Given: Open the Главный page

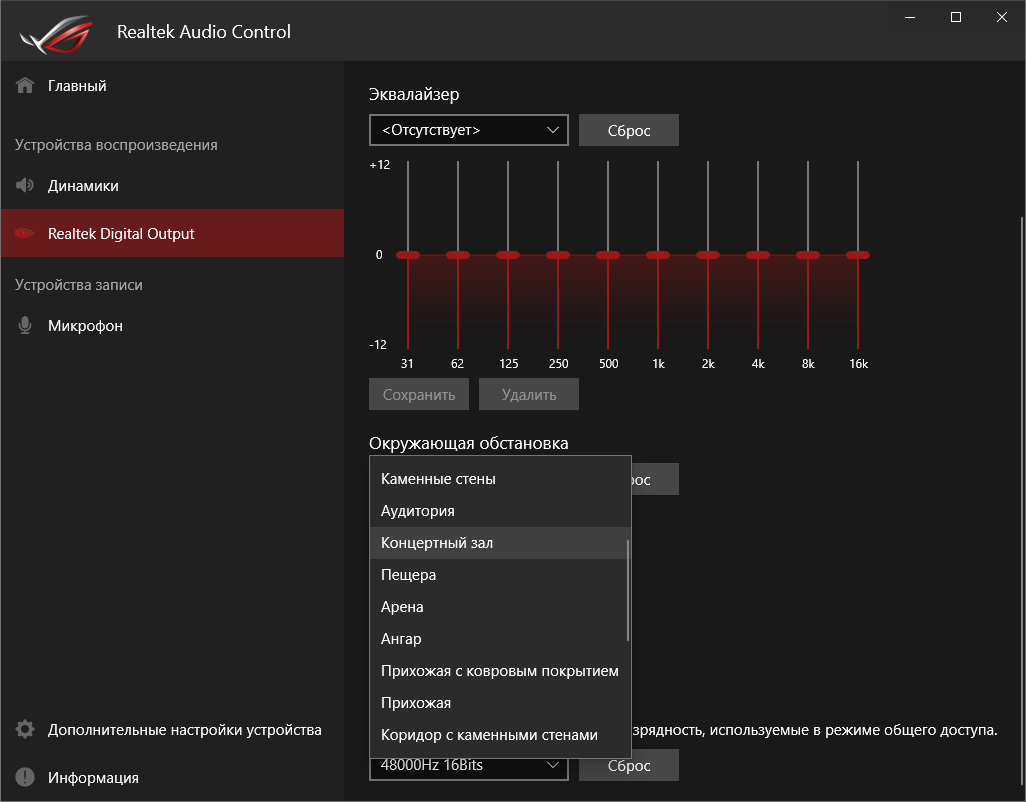Looking at the screenshot, I should 172,86.
